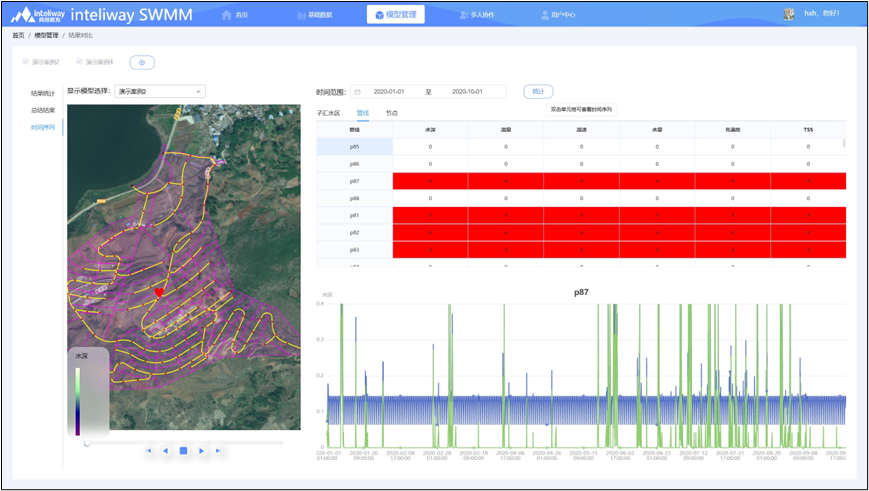The height and width of the screenshot is (491, 869).
Task: Toggle the 演示案例2 checkbox
Action: pyautogui.click(x=25, y=62)
